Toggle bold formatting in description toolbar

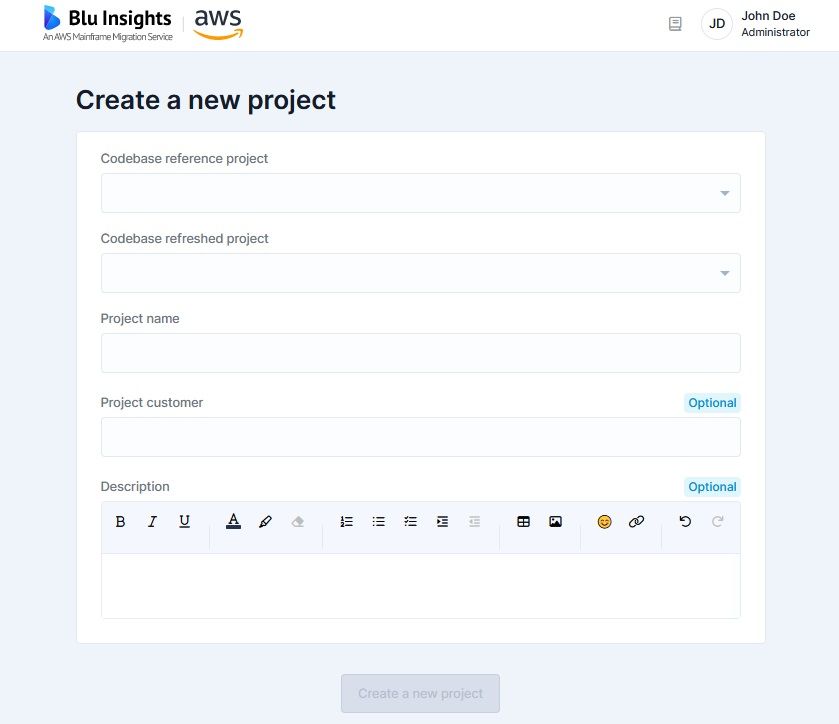pyautogui.click(x=120, y=521)
